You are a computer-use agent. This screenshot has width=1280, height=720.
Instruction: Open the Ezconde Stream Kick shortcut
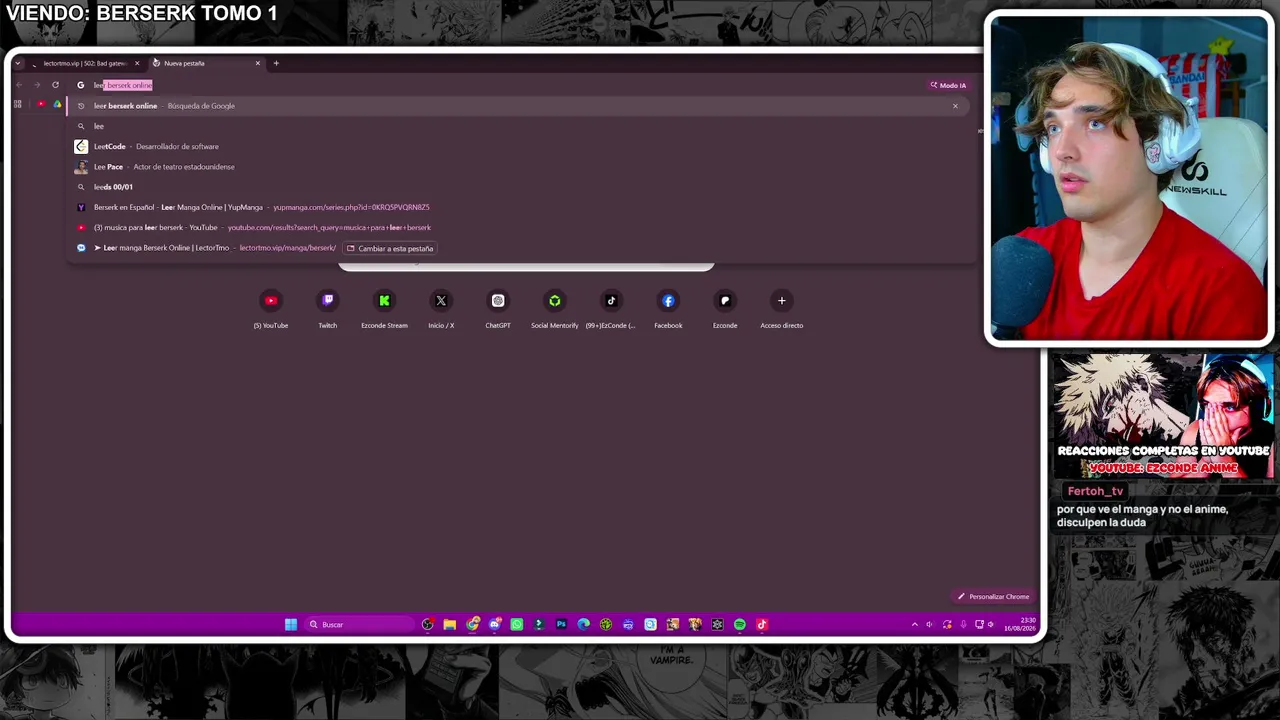384,309
